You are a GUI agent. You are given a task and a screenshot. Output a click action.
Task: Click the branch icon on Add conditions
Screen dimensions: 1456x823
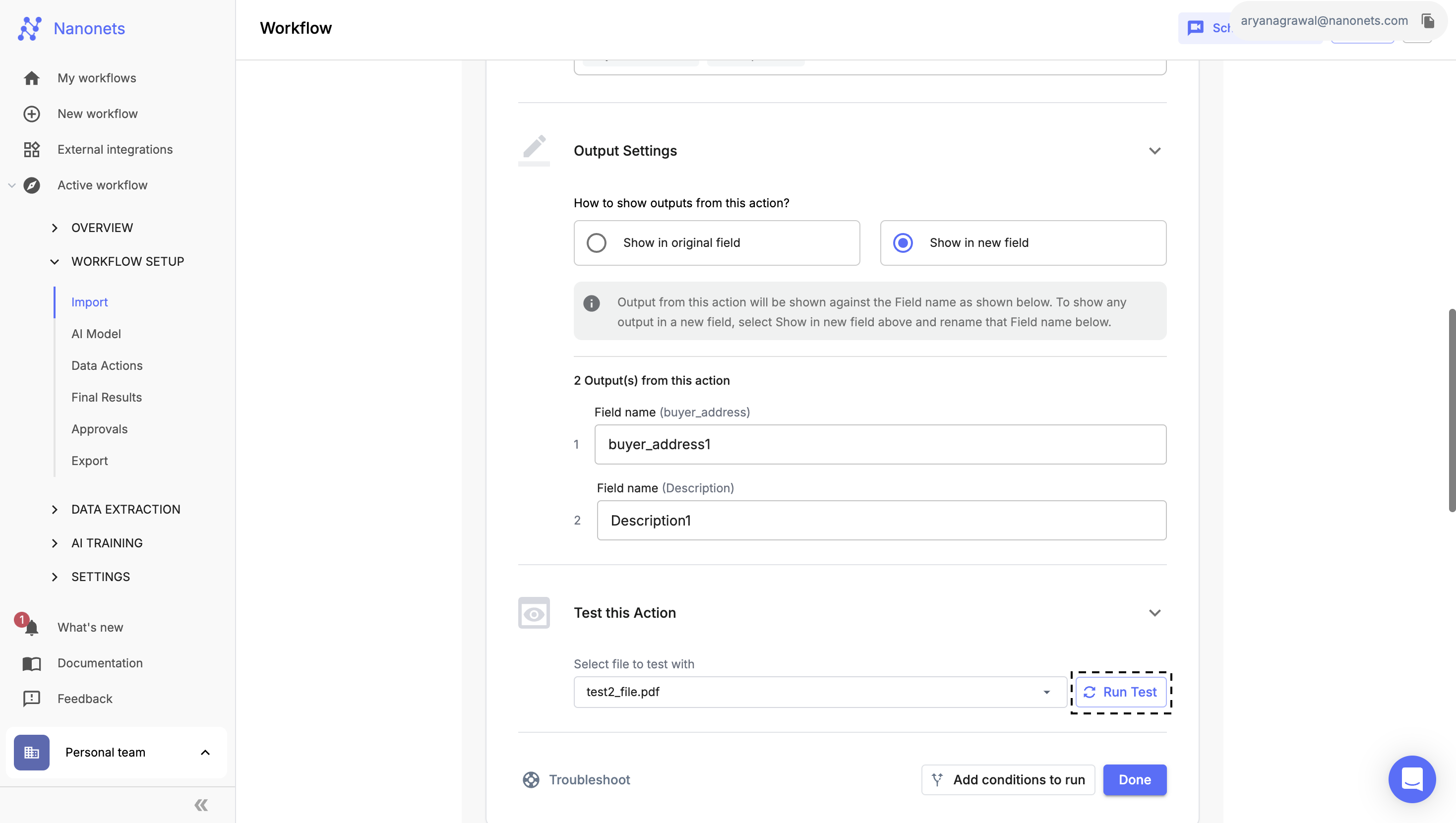(937, 779)
